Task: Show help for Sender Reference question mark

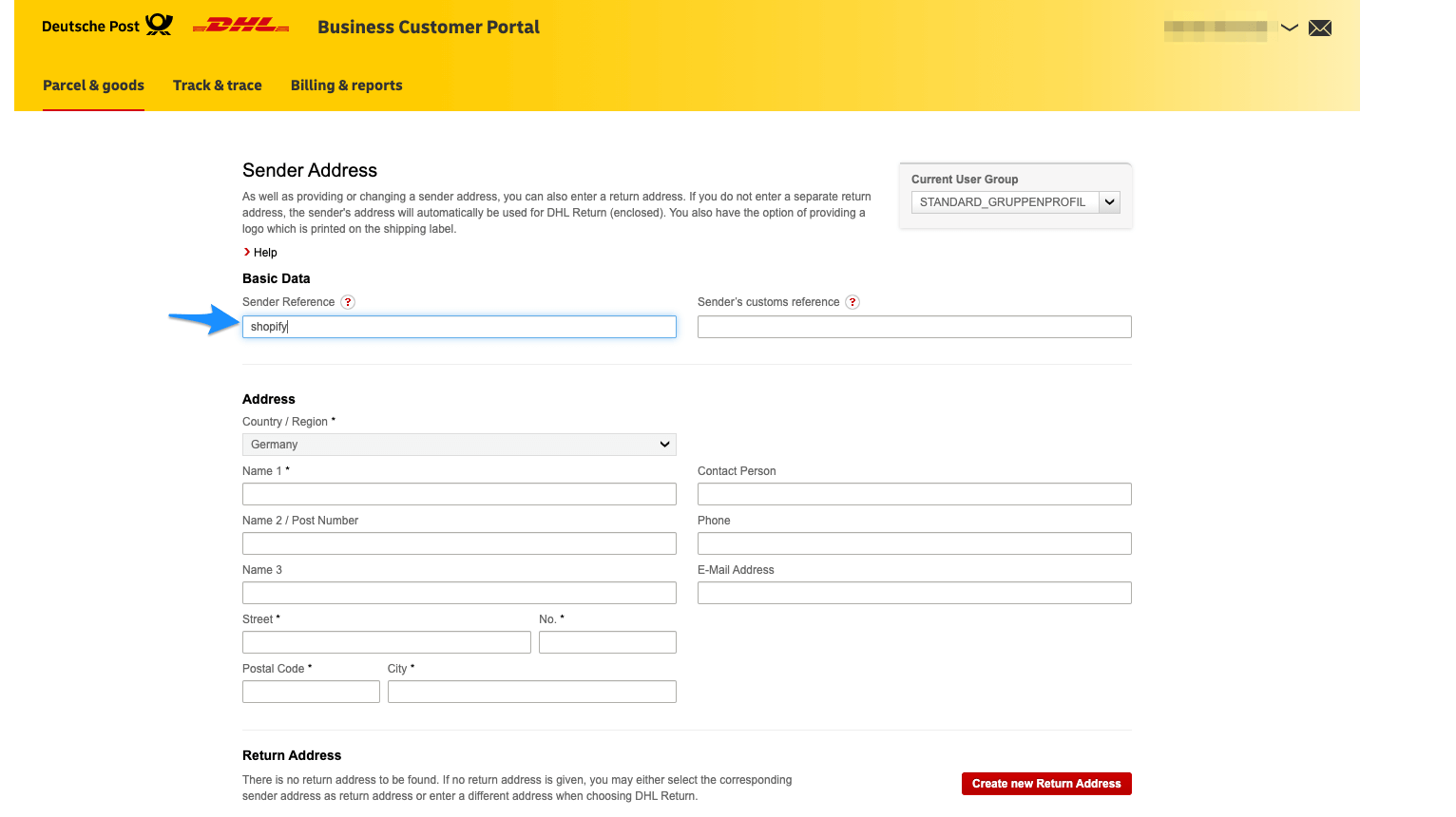Action: click(x=348, y=302)
